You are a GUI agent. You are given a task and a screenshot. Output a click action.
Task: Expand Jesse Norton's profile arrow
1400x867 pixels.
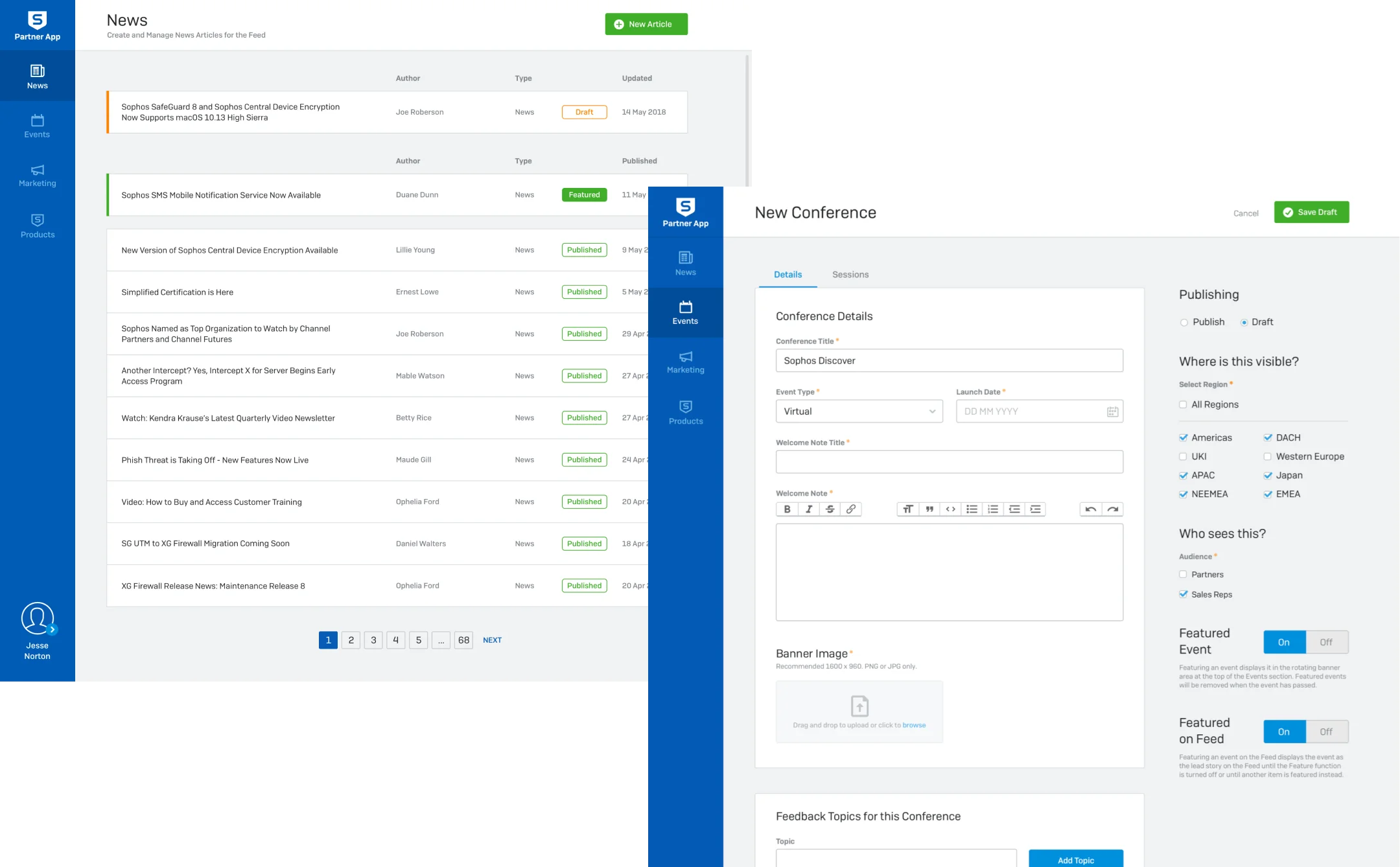pyautogui.click(x=53, y=629)
